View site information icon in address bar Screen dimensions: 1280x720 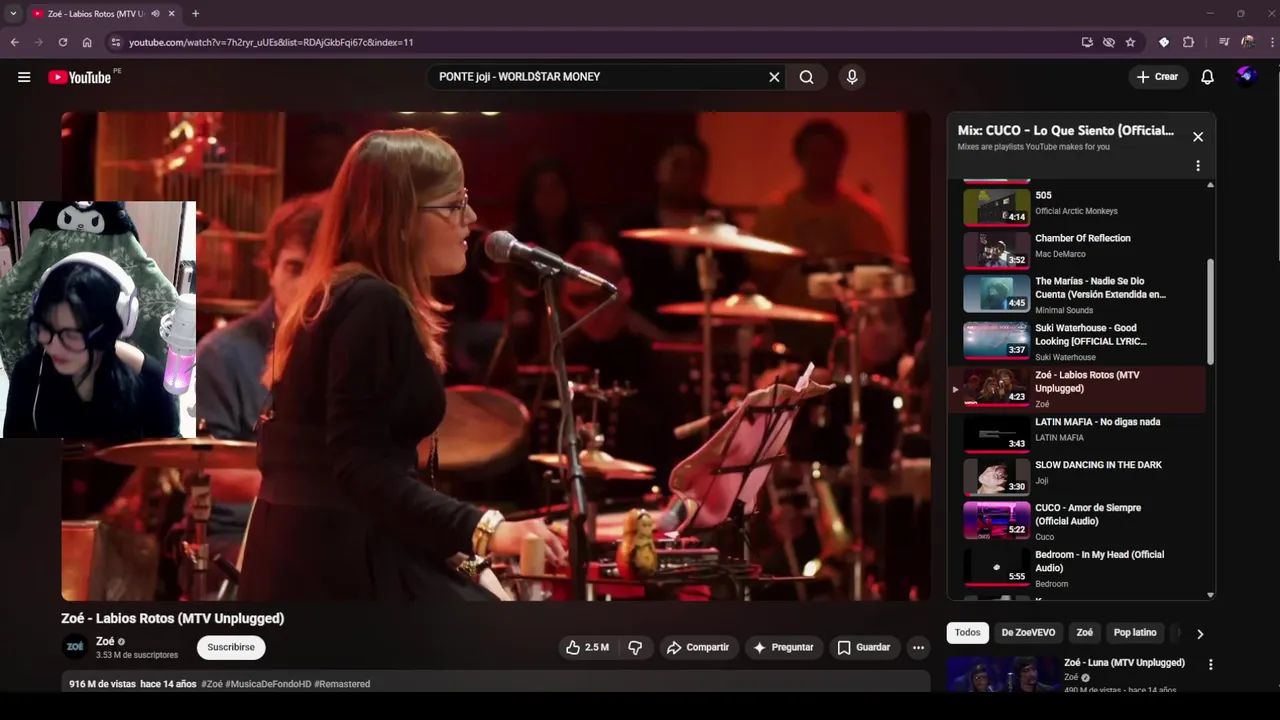pos(115,42)
